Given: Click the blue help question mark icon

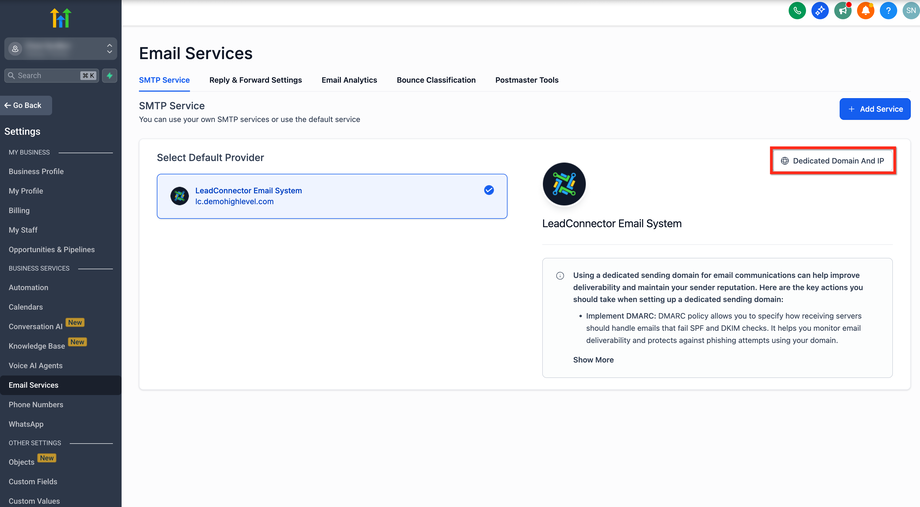Looking at the screenshot, I should (x=888, y=11).
